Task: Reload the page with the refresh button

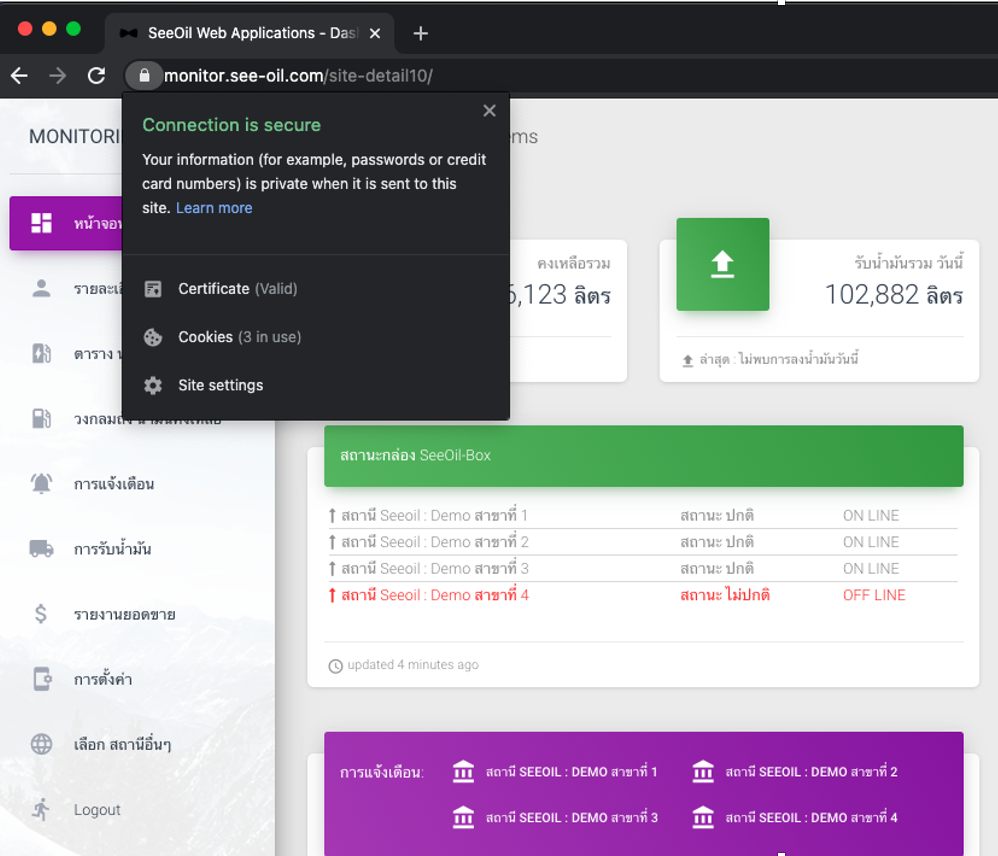Action: click(x=96, y=76)
